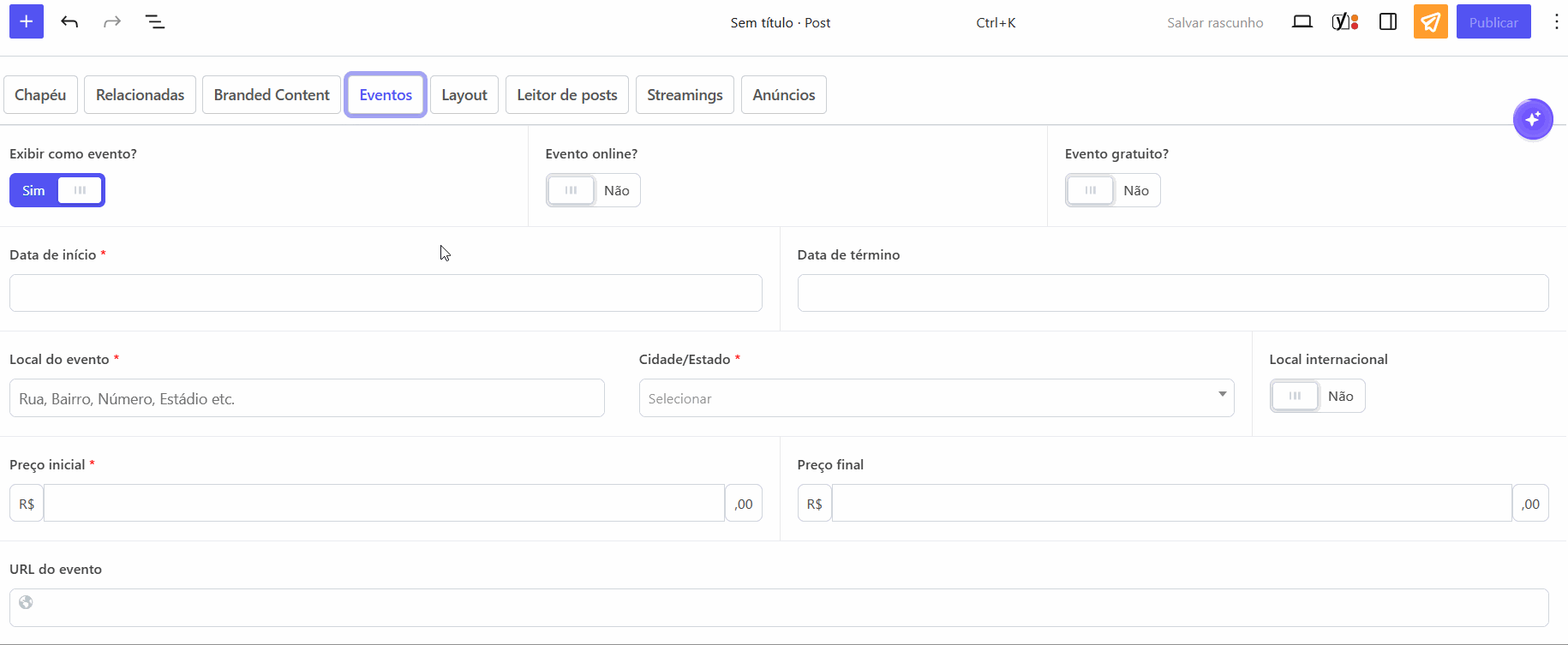Screen dimensions: 1568x645
Task: Turn off the Exibir como evento toggle
Action: pos(57,190)
